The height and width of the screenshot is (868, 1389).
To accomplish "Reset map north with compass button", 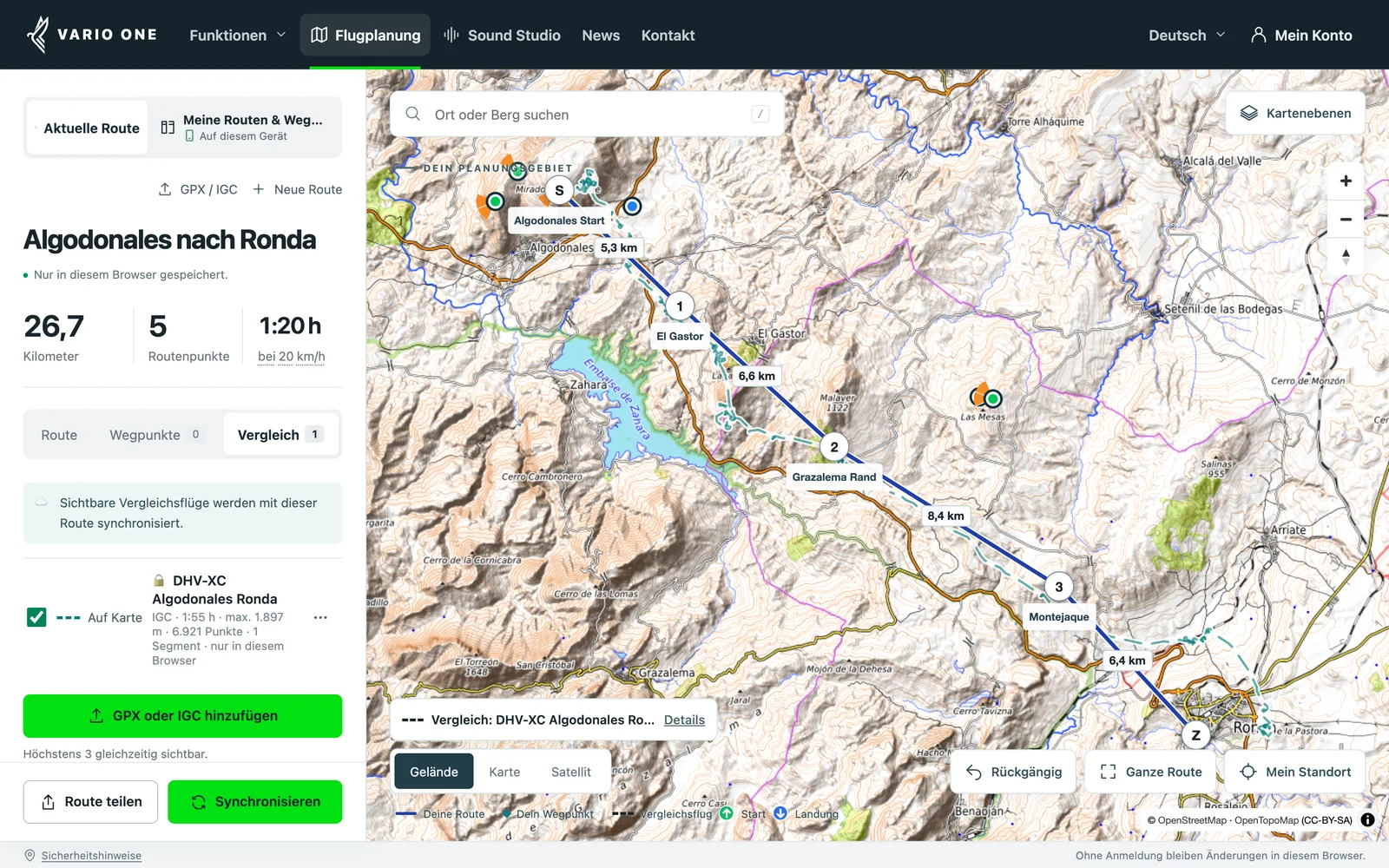I will [x=1346, y=257].
